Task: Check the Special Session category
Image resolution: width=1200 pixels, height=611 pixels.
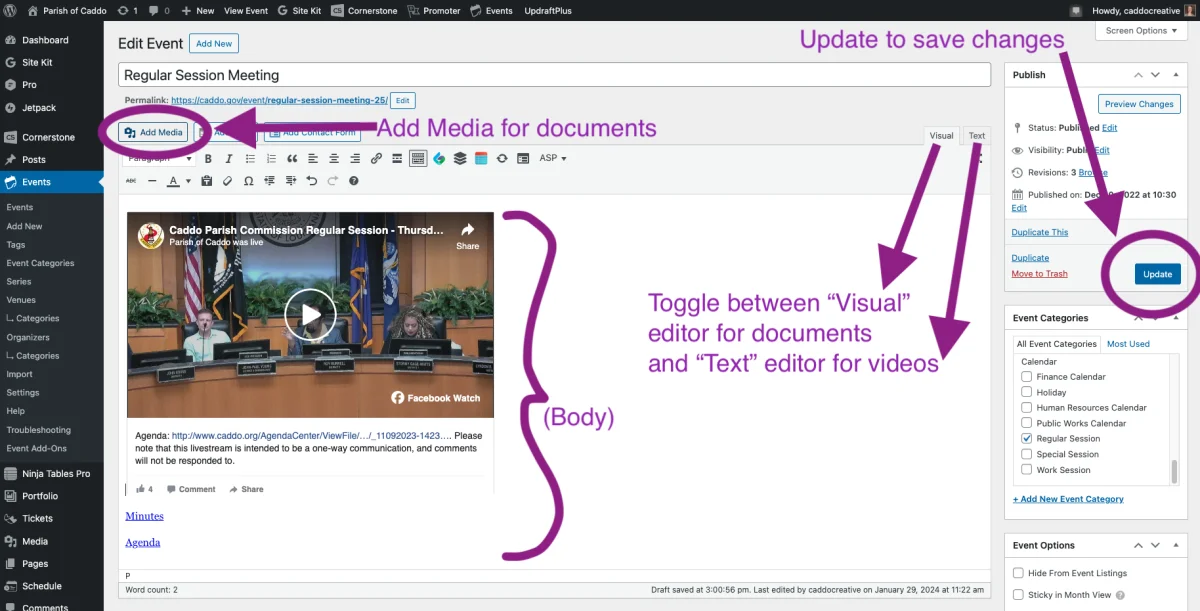Action: pos(1026,454)
